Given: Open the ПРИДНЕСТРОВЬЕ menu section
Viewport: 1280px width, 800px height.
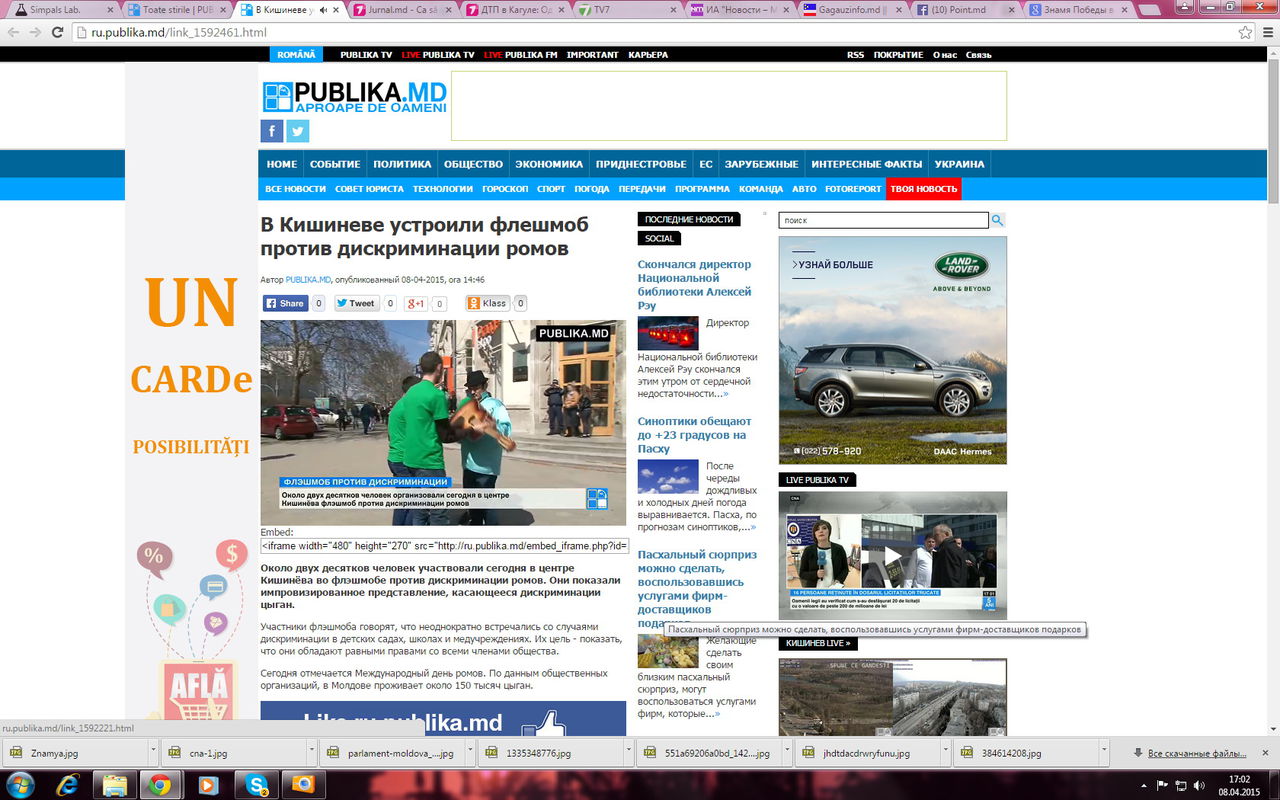Looking at the screenshot, I should [641, 164].
